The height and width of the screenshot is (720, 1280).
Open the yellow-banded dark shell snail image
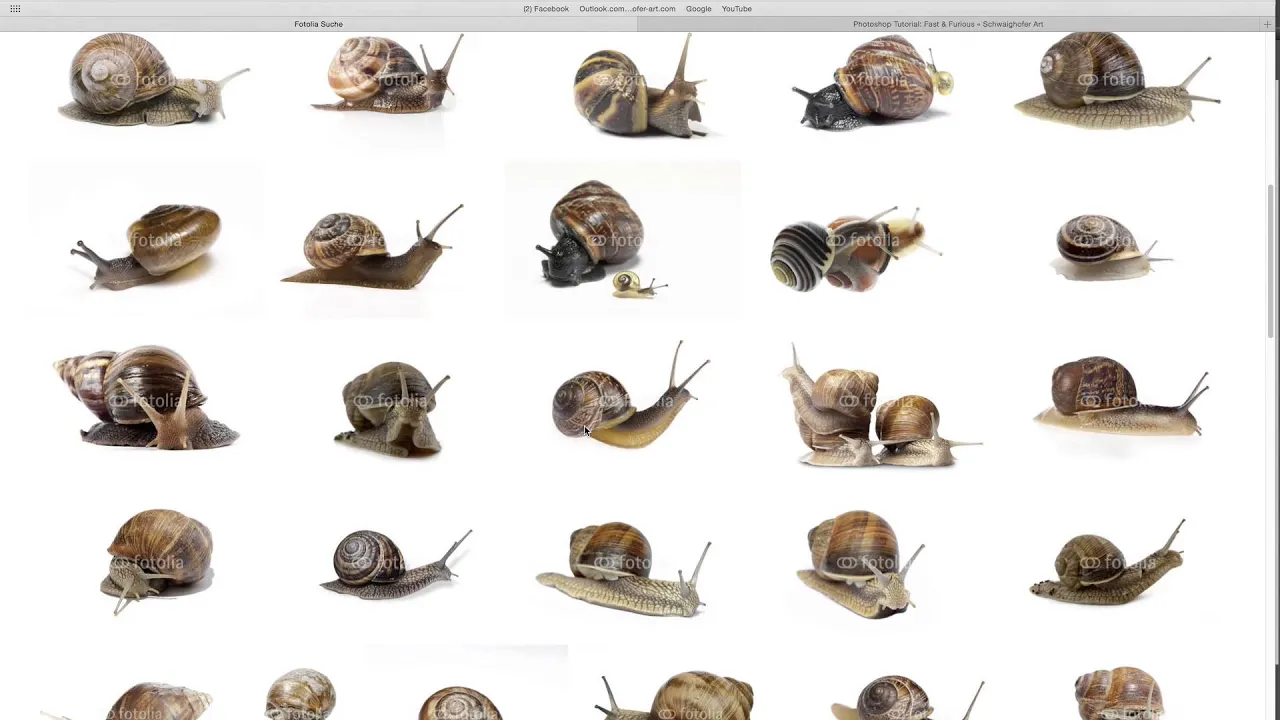coord(640,87)
